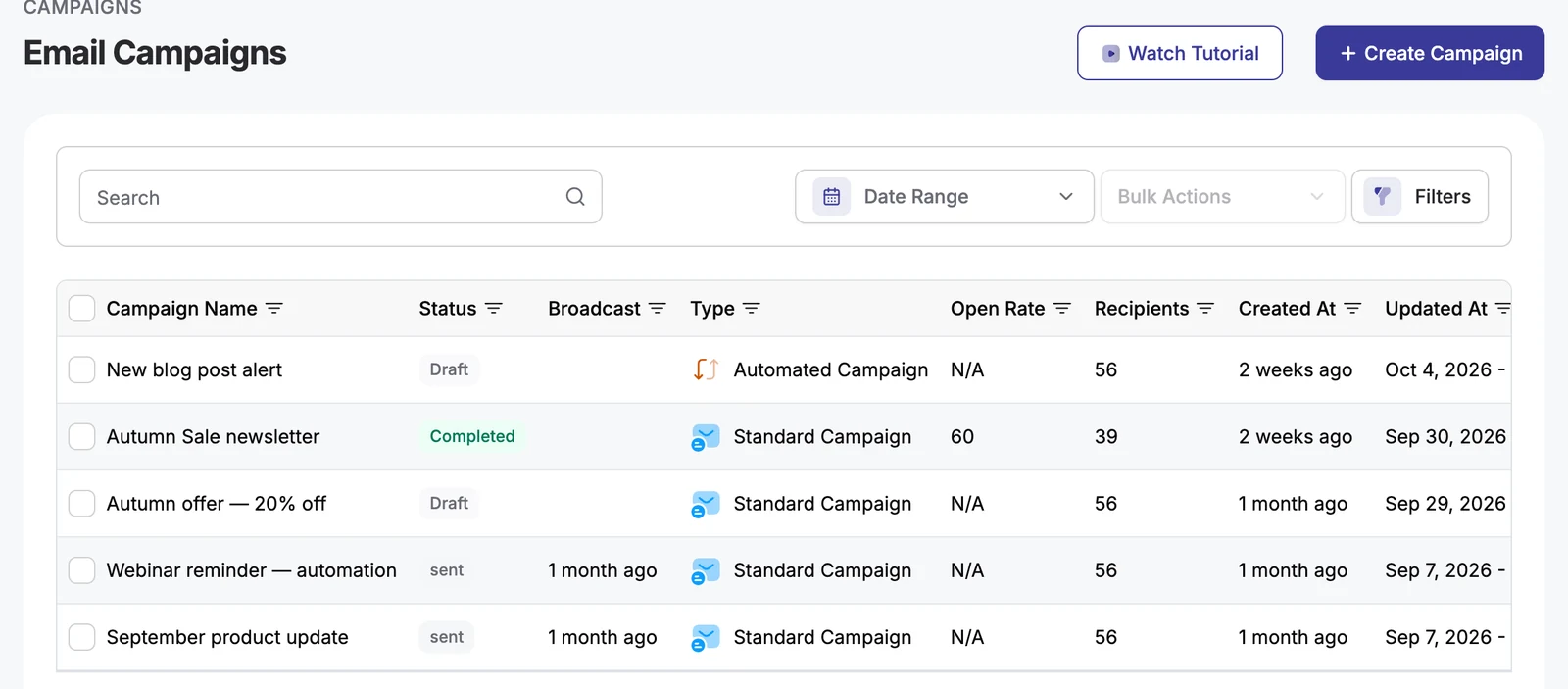Click the Status column sort icon
The width and height of the screenshot is (1568, 689).
point(494,309)
